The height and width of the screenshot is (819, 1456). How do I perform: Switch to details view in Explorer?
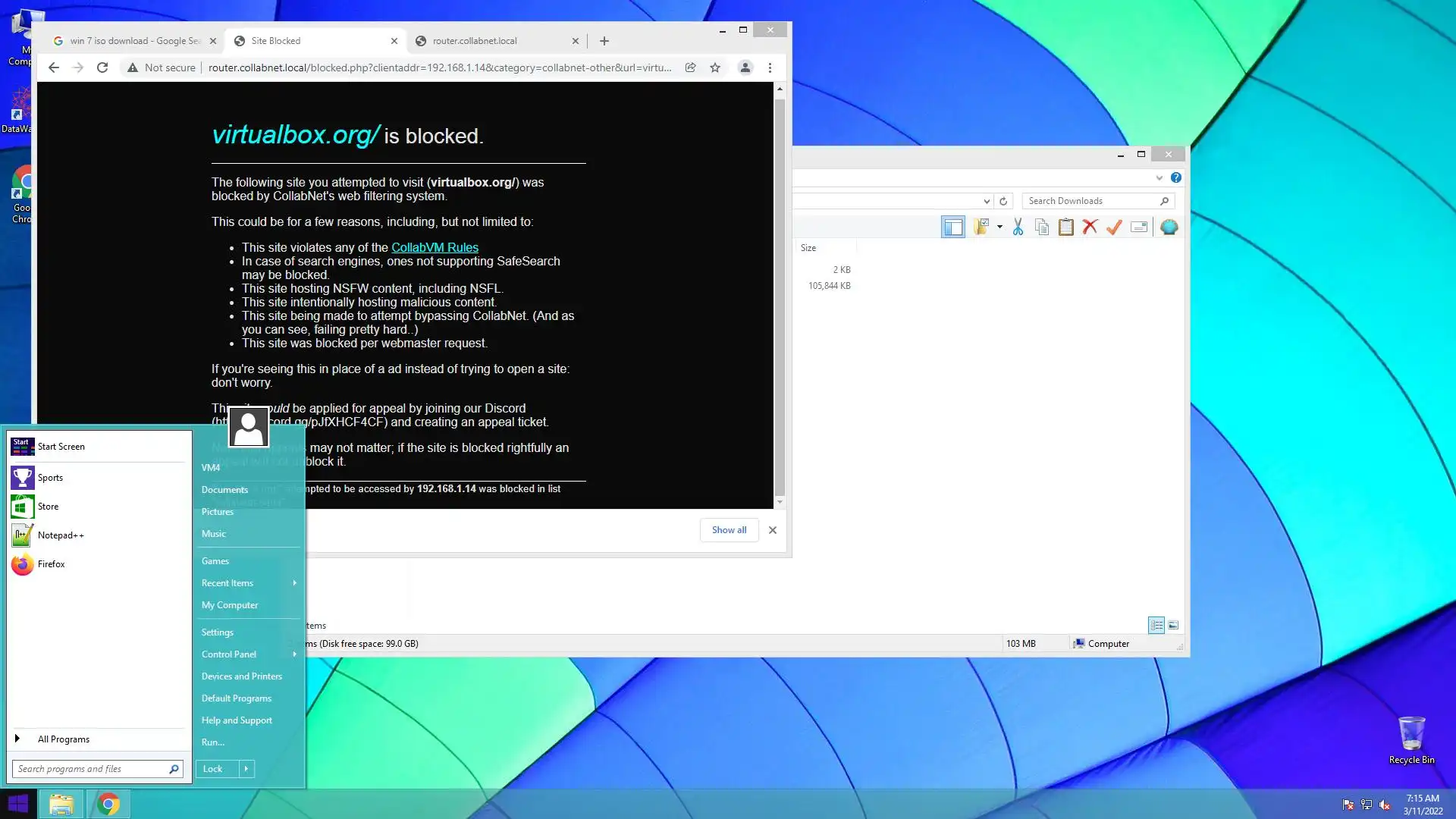(1156, 625)
